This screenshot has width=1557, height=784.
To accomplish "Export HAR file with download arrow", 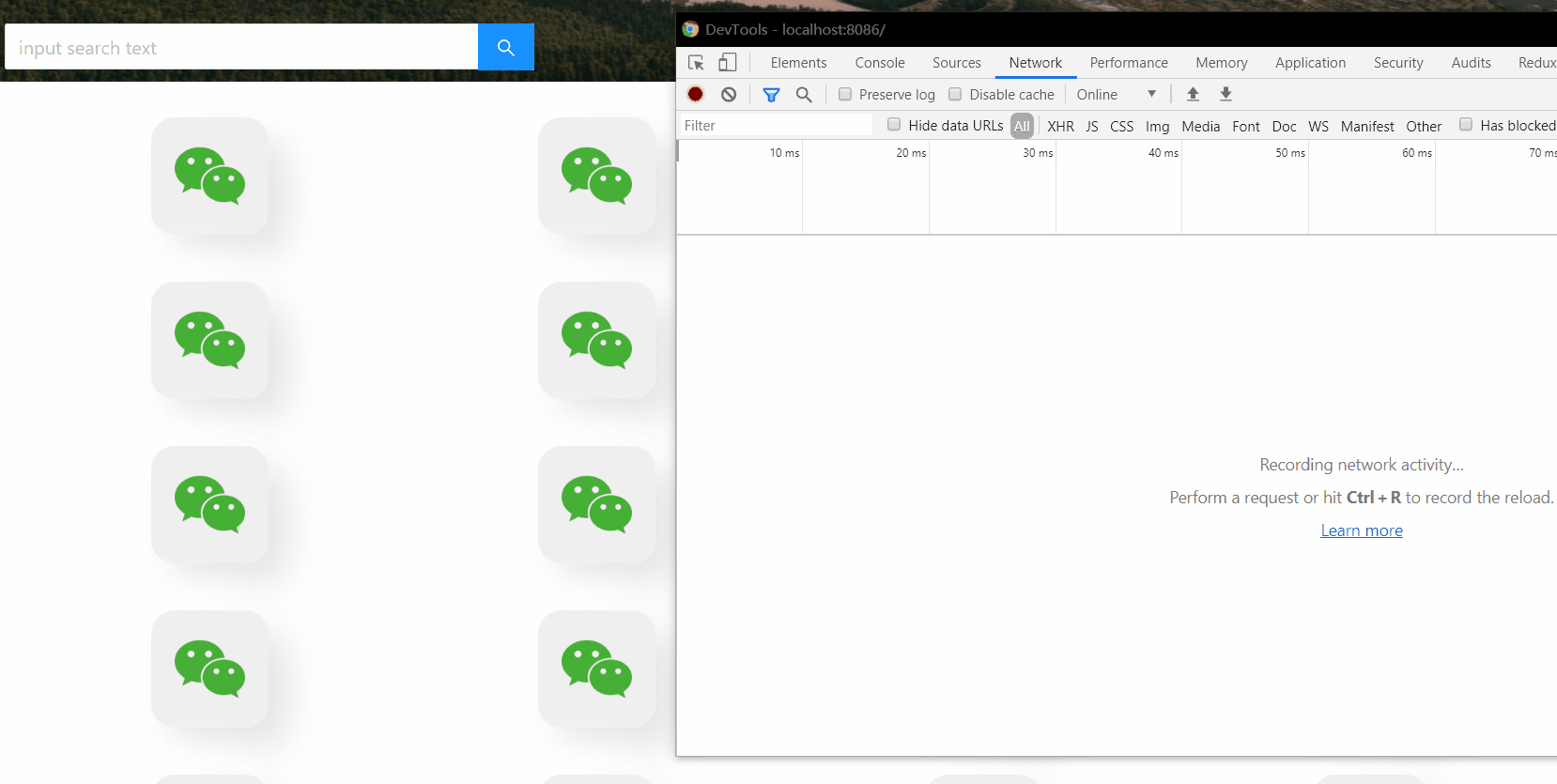I will click(x=1226, y=94).
